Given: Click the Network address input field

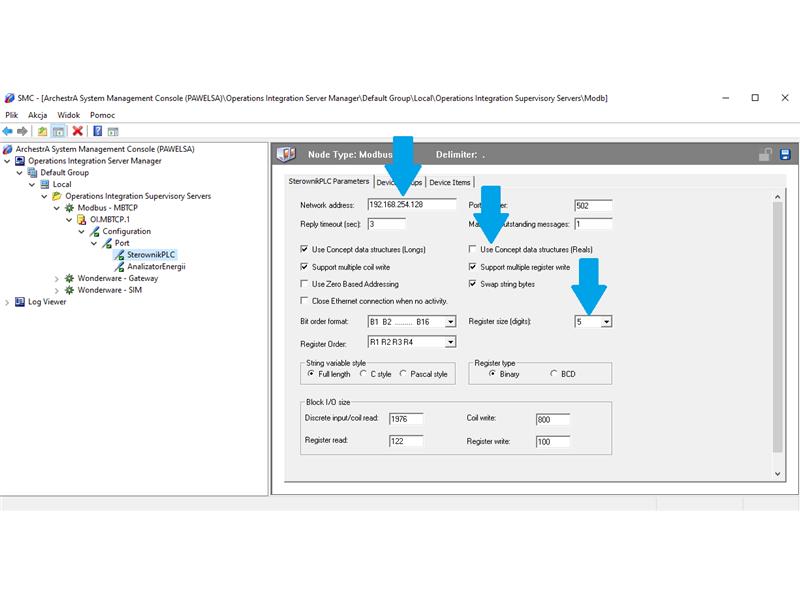Looking at the screenshot, I should tap(412, 205).
